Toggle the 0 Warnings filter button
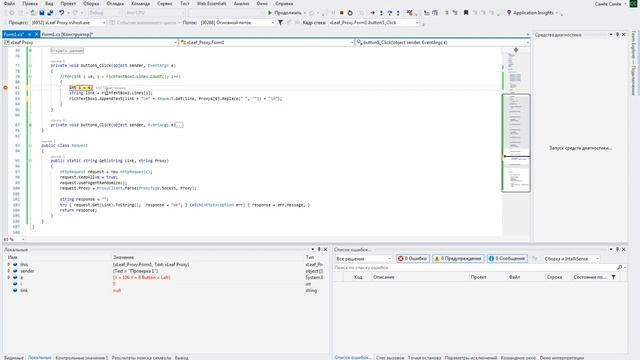Viewport: 640px width, 360px height. pos(458,259)
